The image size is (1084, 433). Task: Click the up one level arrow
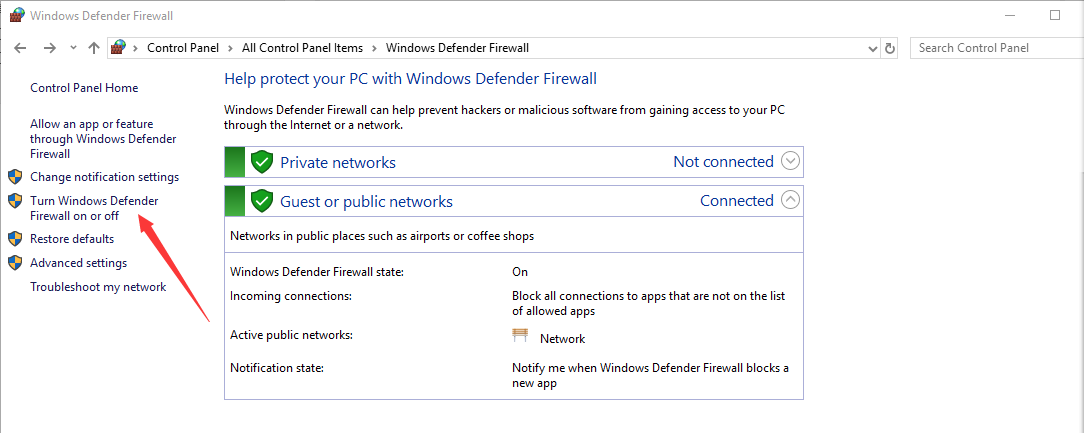[x=94, y=48]
